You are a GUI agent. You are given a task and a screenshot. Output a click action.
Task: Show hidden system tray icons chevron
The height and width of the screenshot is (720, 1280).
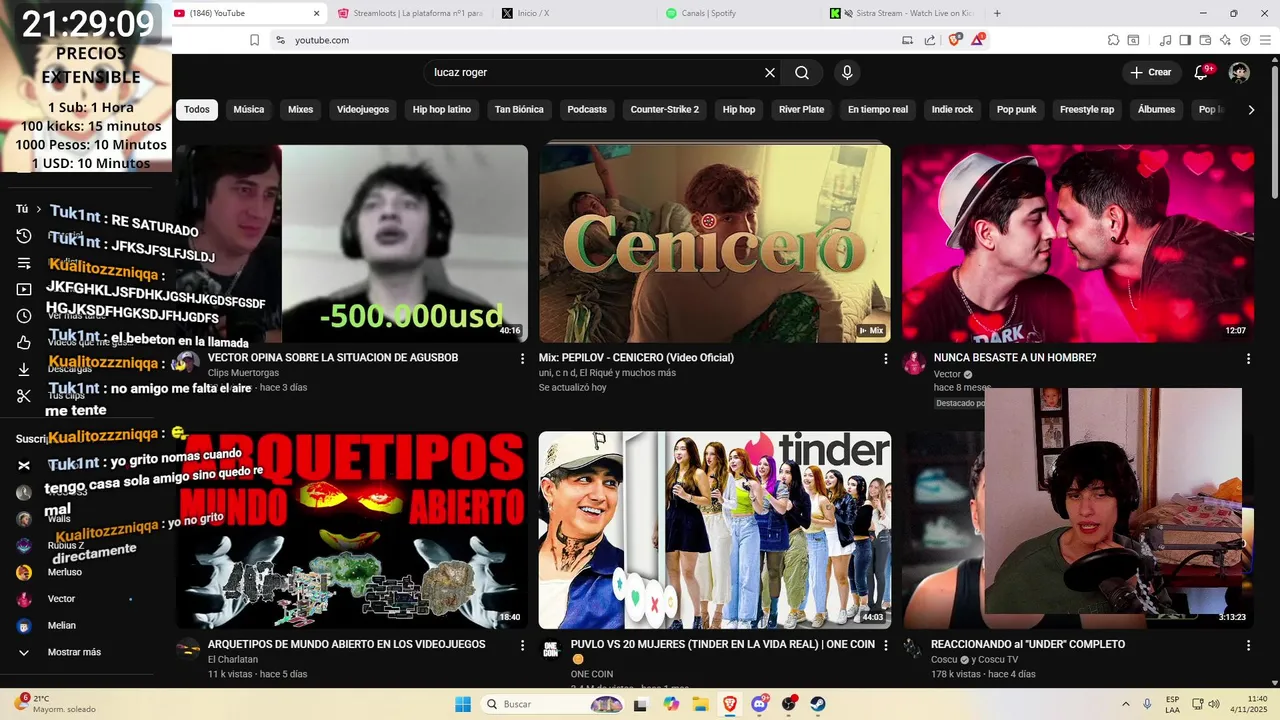click(1125, 704)
